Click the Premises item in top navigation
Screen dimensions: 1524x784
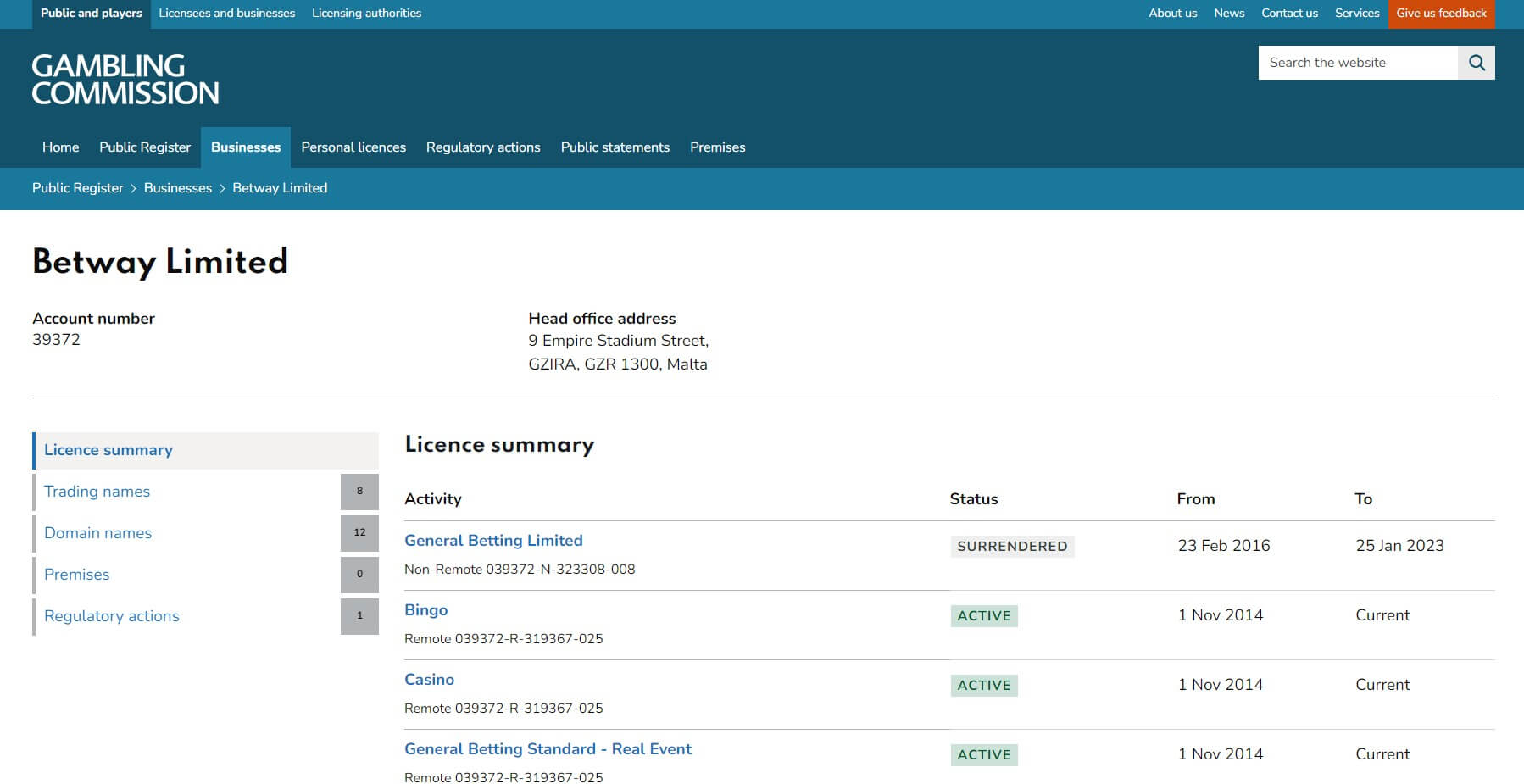coord(717,147)
